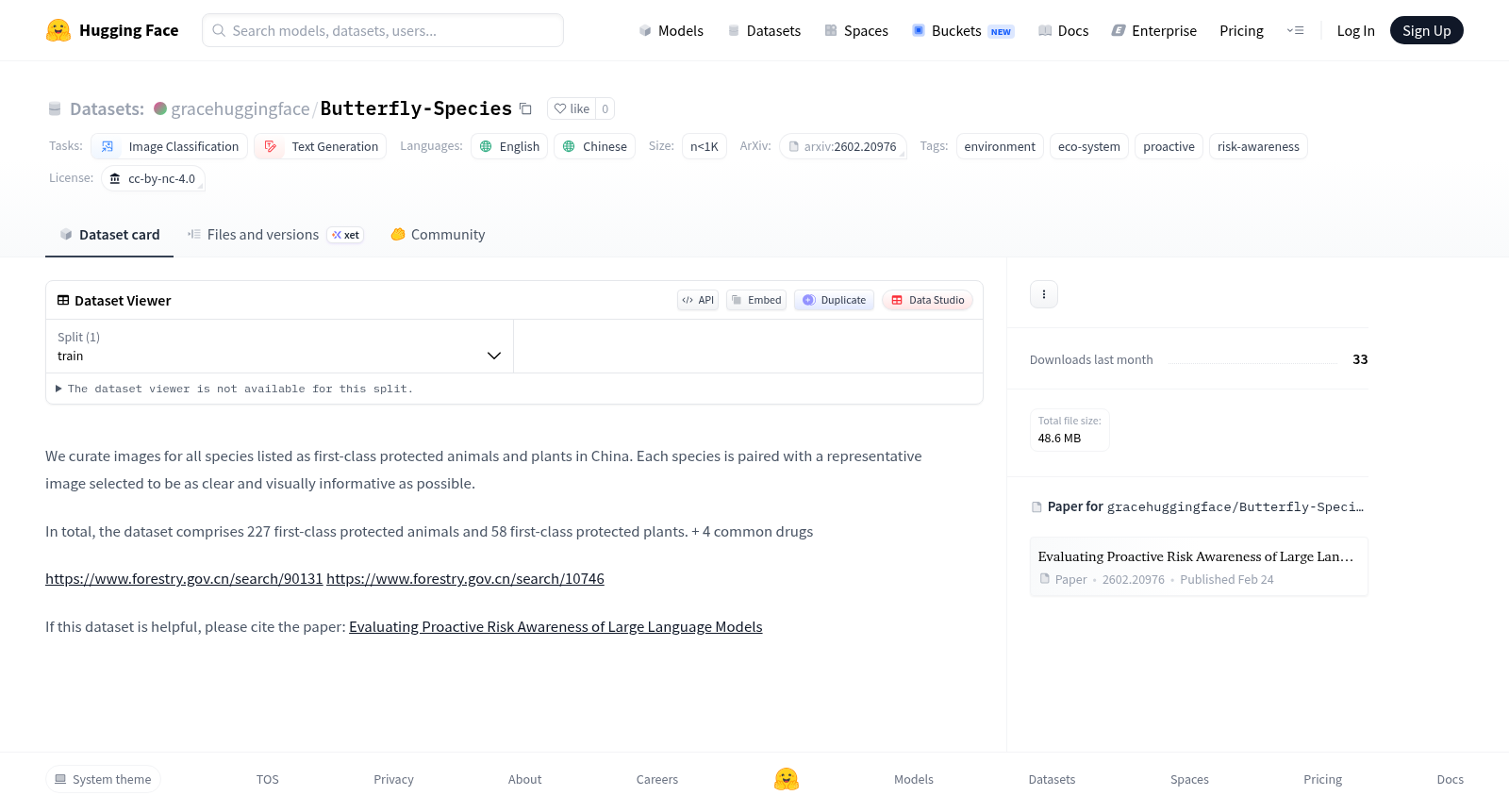Image resolution: width=1509 pixels, height=812 pixels.
Task: Click the Duplicate button
Action: click(x=834, y=300)
